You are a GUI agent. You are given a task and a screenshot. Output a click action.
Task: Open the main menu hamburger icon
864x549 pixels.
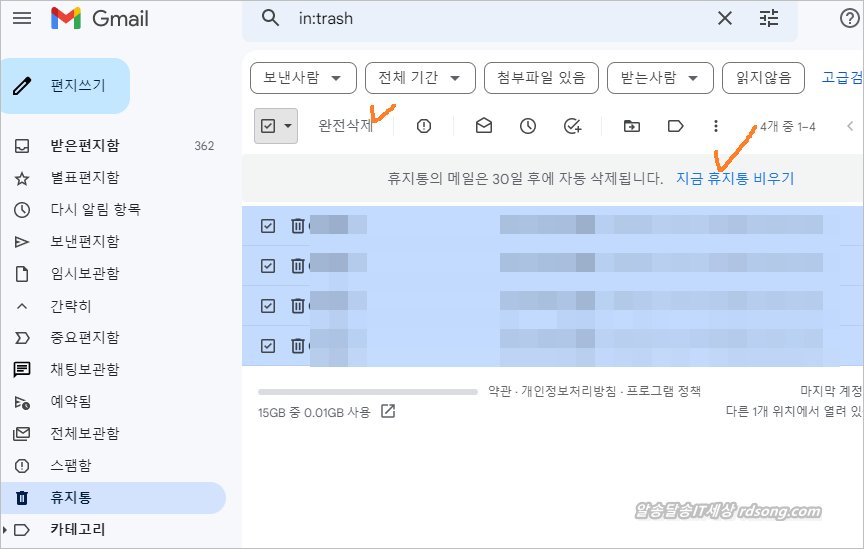coord(22,18)
